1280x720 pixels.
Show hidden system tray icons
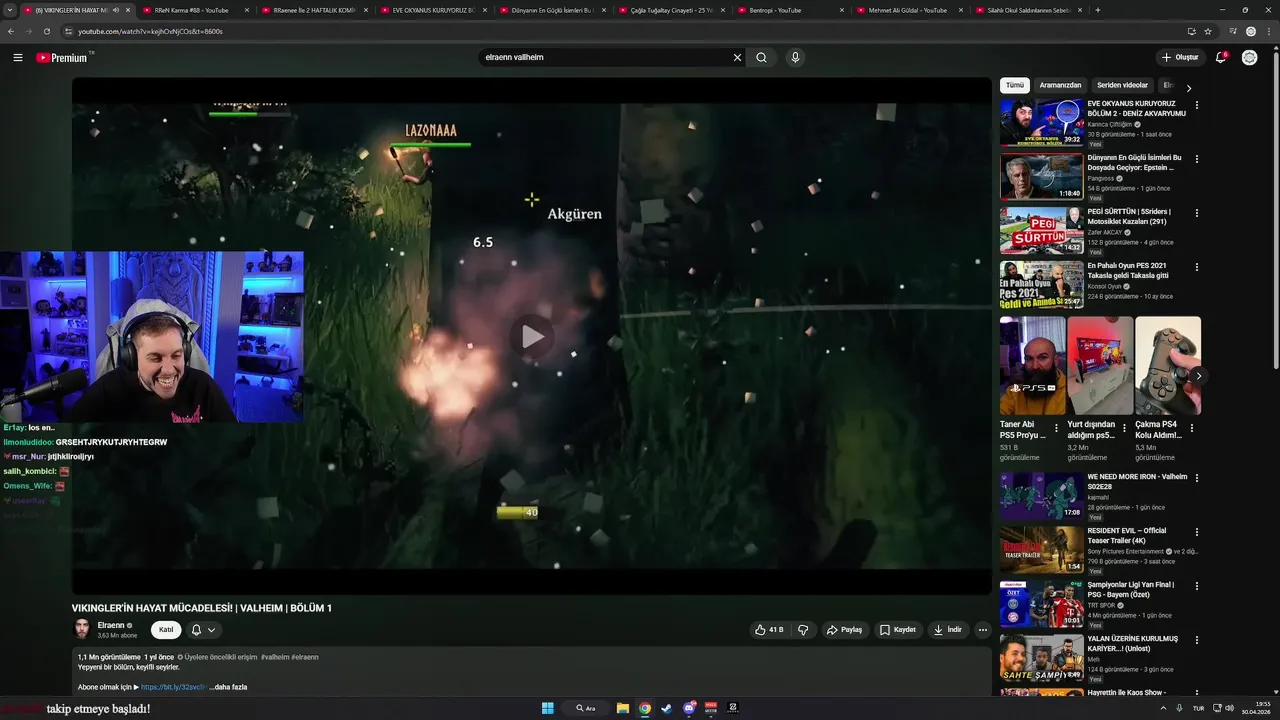coord(1163,708)
